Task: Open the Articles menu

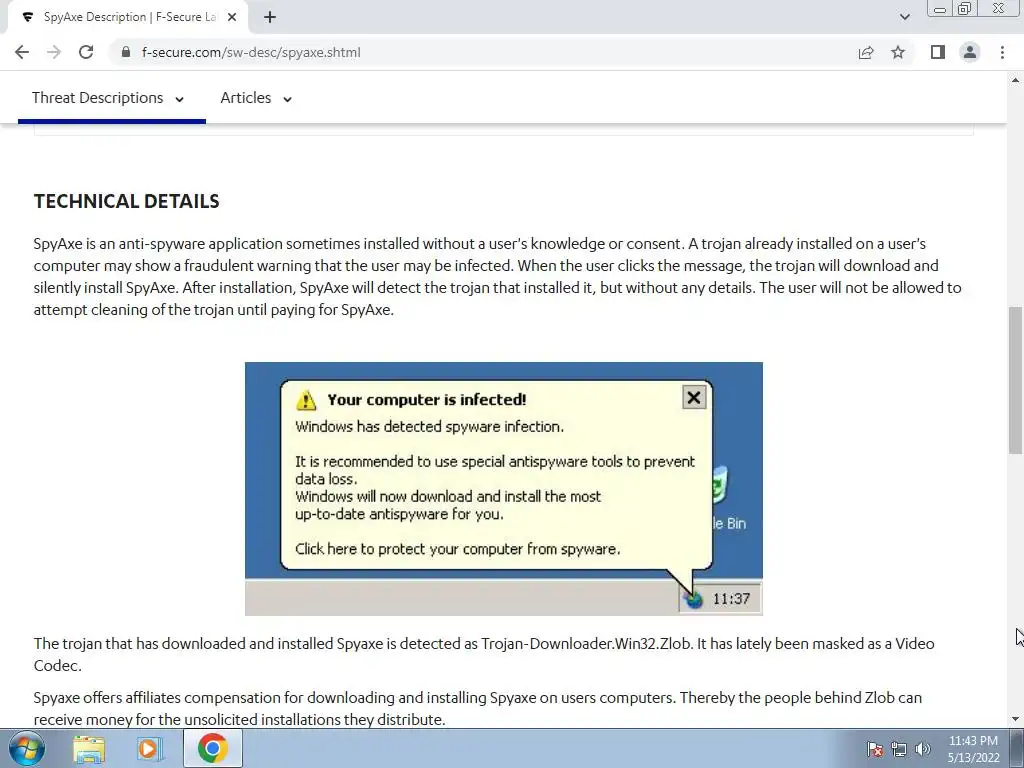Action: pyautogui.click(x=256, y=98)
